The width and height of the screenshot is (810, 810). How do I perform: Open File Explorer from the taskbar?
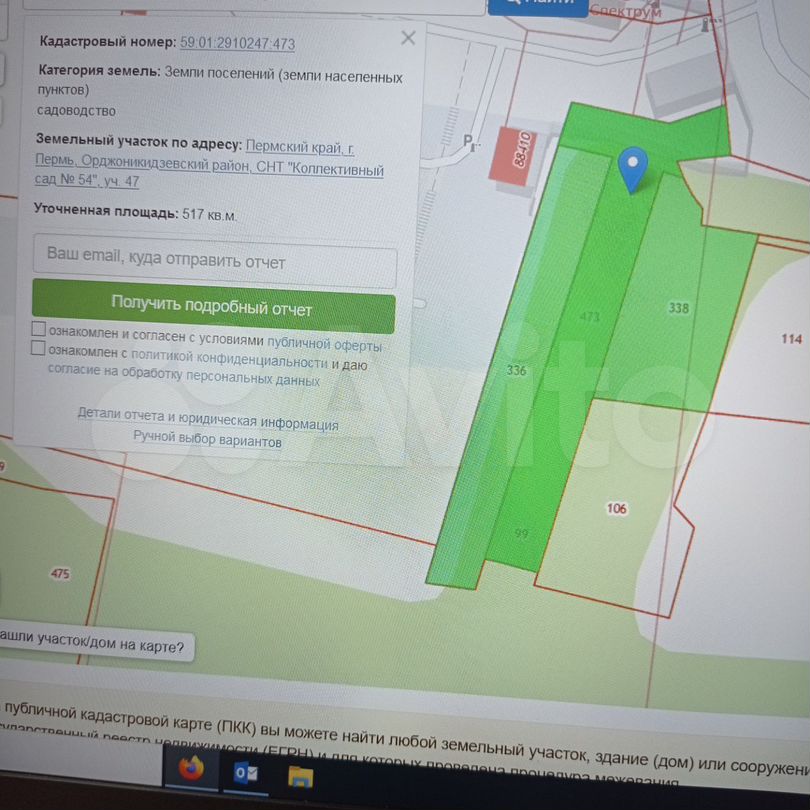[x=300, y=775]
